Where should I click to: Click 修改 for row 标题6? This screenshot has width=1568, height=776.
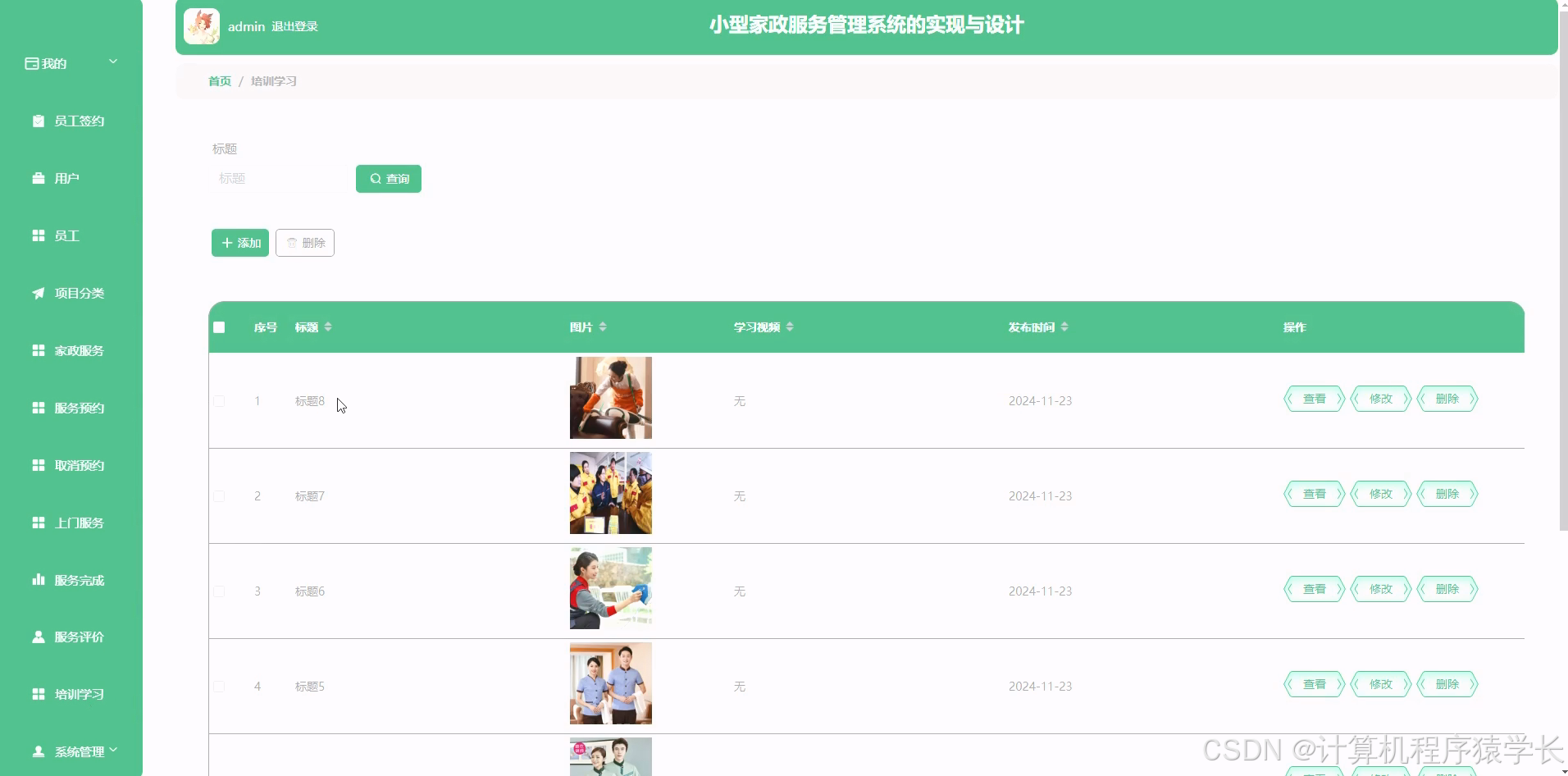1380,589
